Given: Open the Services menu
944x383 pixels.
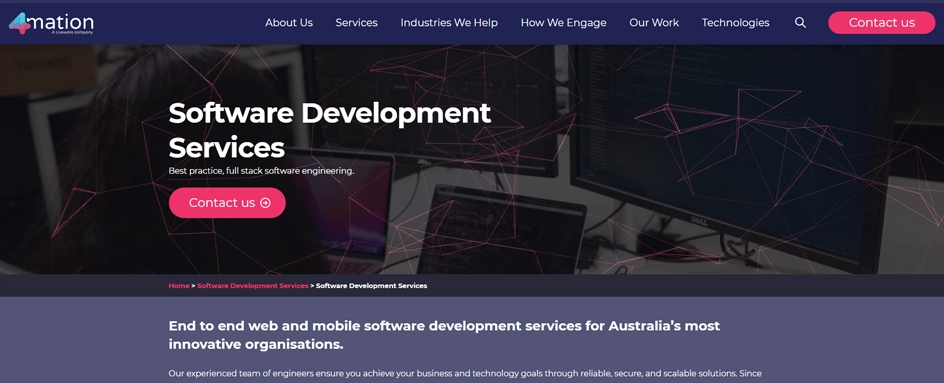Looking at the screenshot, I should tap(356, 23).
